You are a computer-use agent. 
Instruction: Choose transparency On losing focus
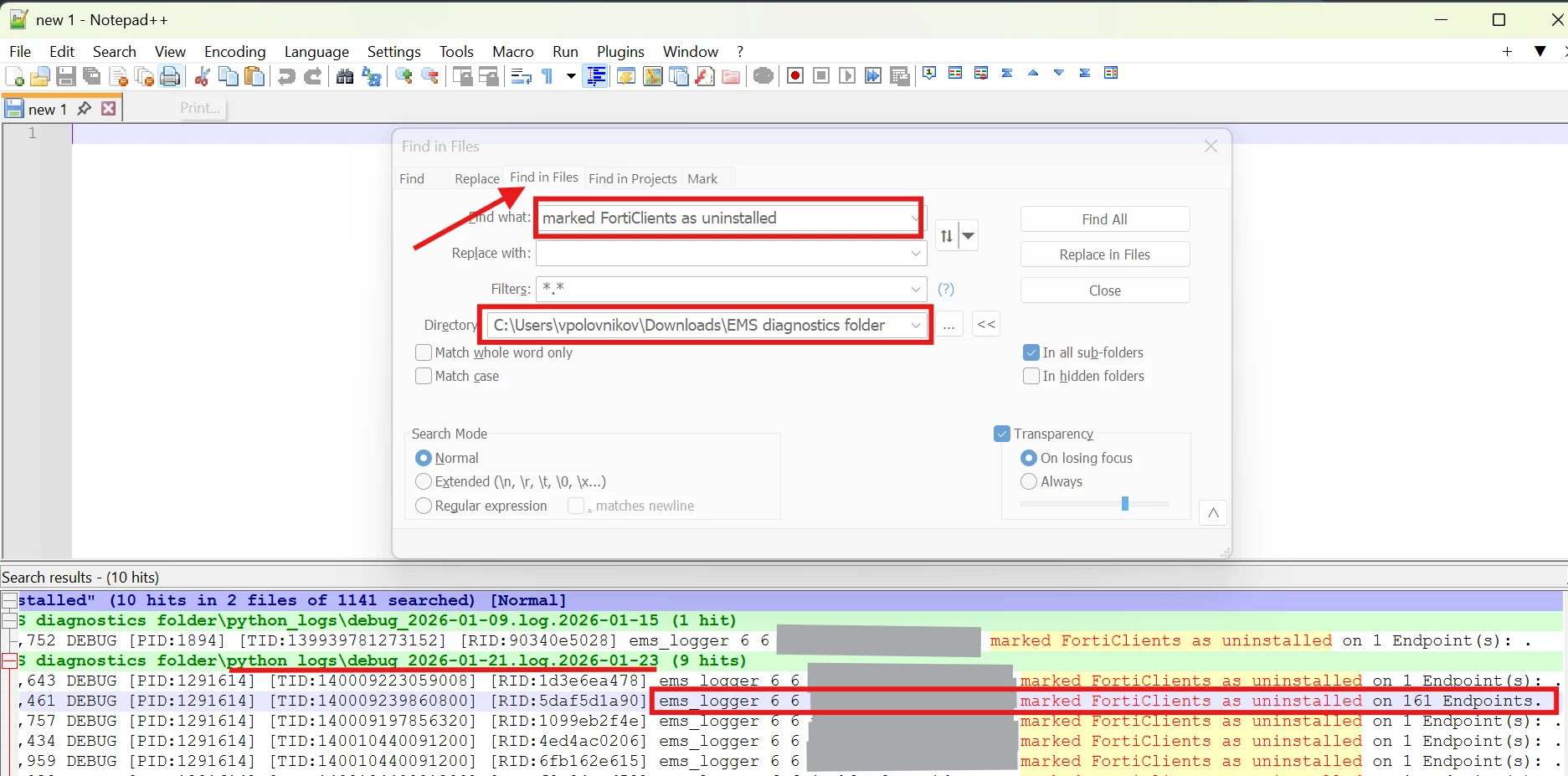tap(1029, 458)
